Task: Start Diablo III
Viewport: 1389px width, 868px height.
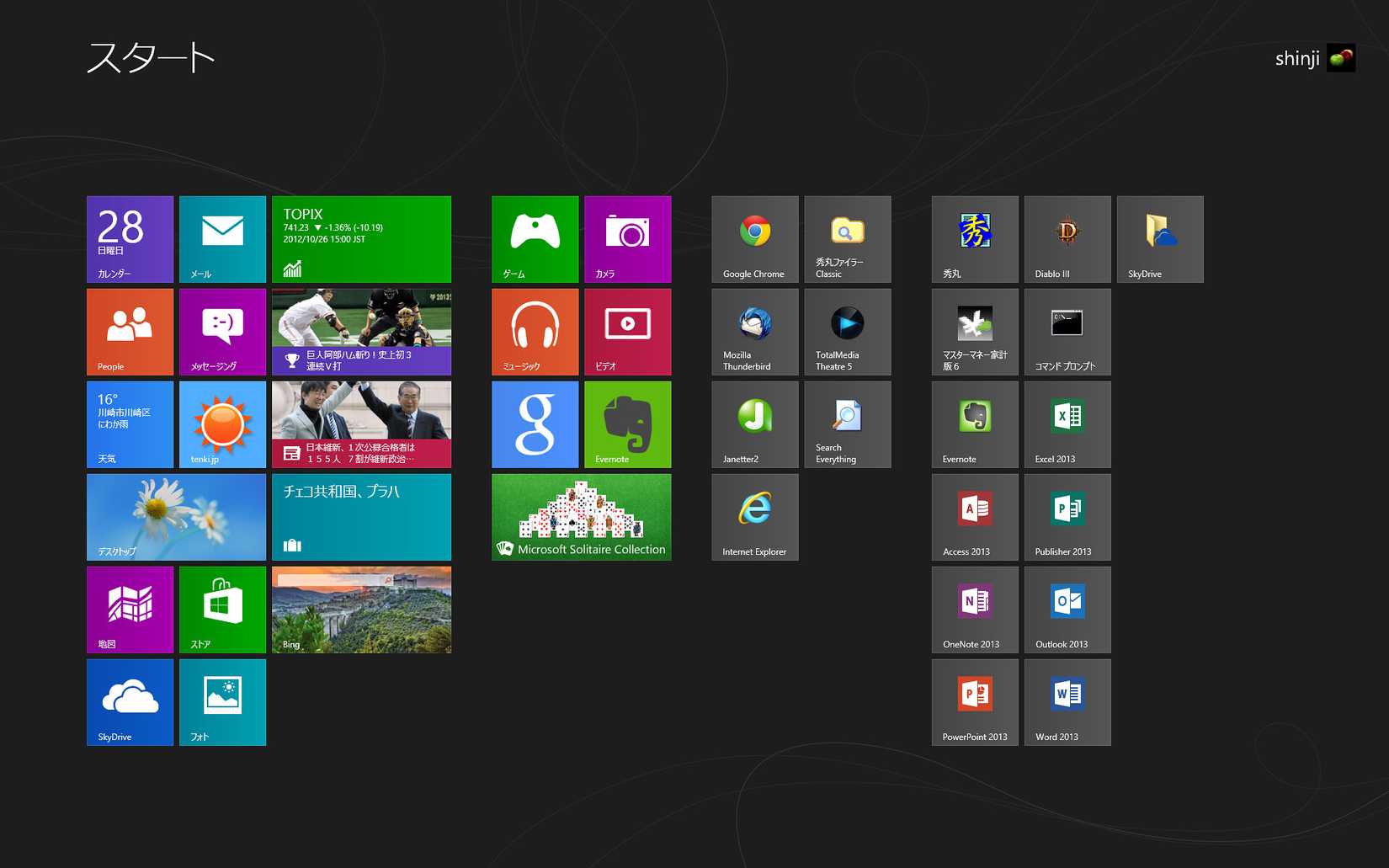Action: 1067,239
